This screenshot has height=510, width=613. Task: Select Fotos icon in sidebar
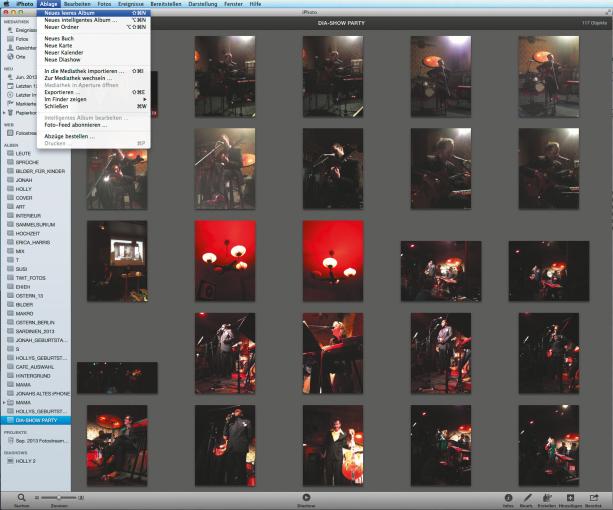pos(10,39)
